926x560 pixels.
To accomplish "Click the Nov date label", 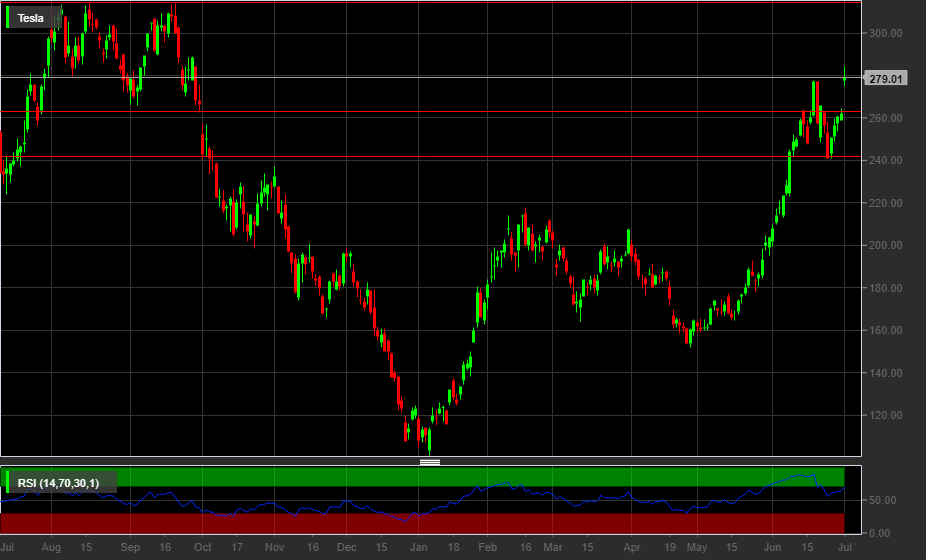I will pyautogui.click(x=275, y=548).
